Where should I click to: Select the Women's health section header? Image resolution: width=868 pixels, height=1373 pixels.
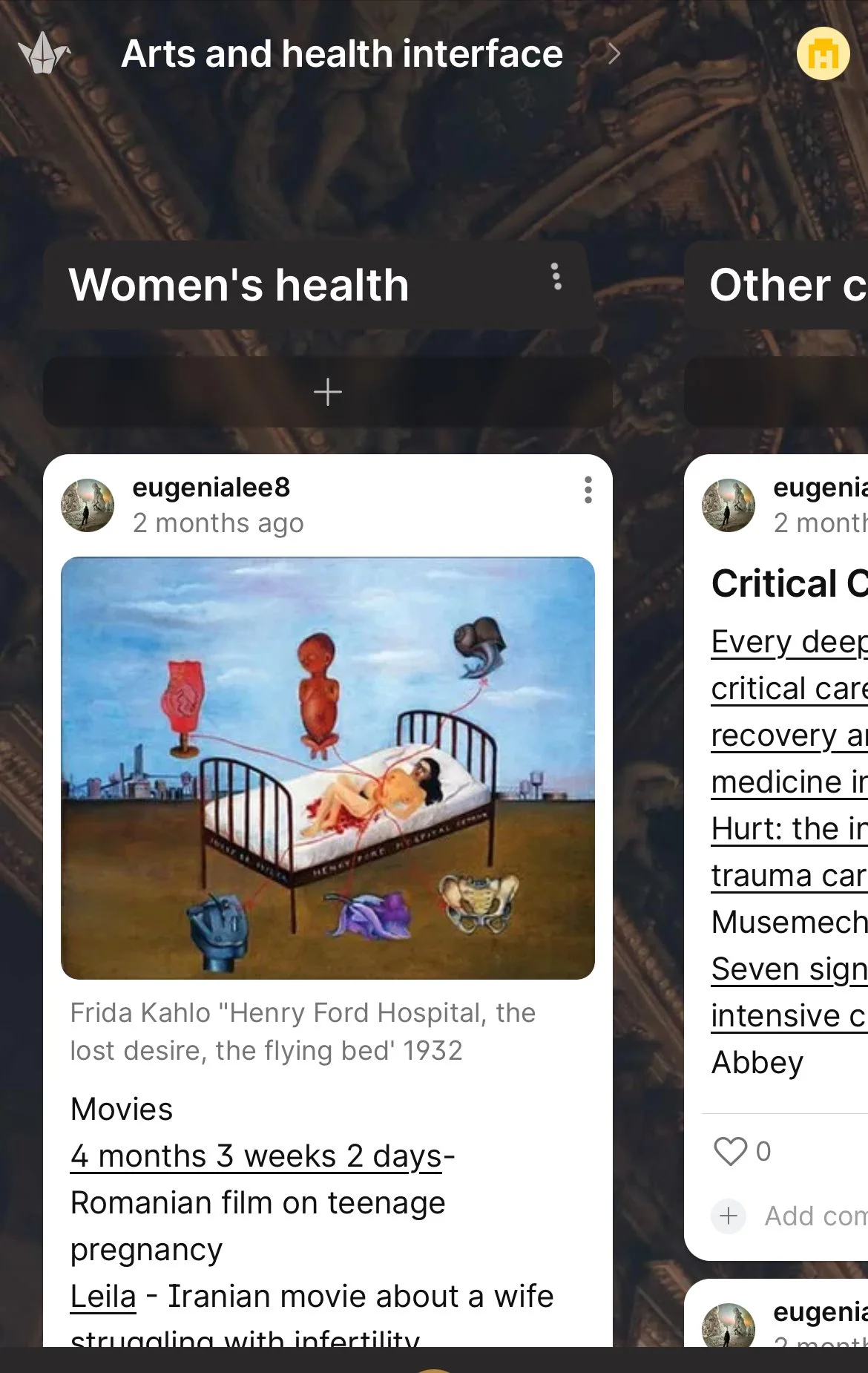coord(239,285)
